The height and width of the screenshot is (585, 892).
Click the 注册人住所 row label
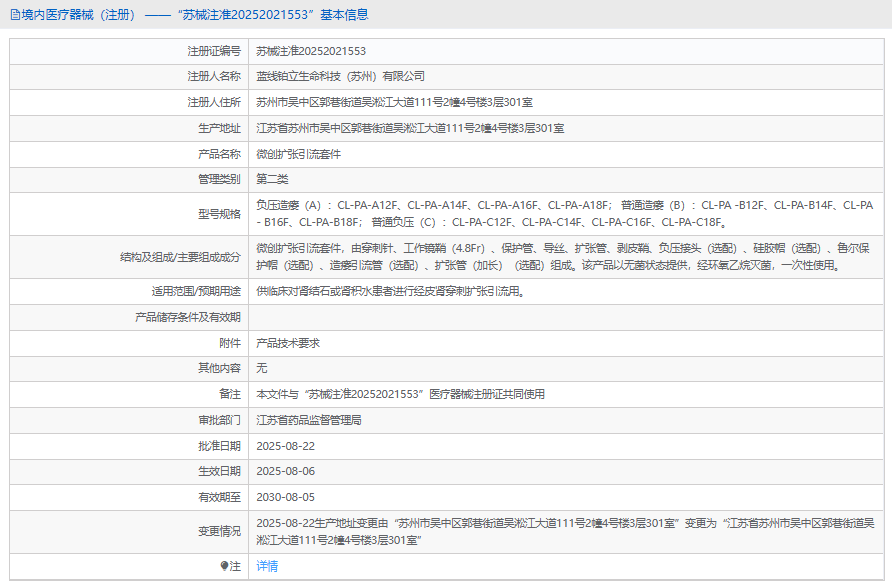[214, 102]
